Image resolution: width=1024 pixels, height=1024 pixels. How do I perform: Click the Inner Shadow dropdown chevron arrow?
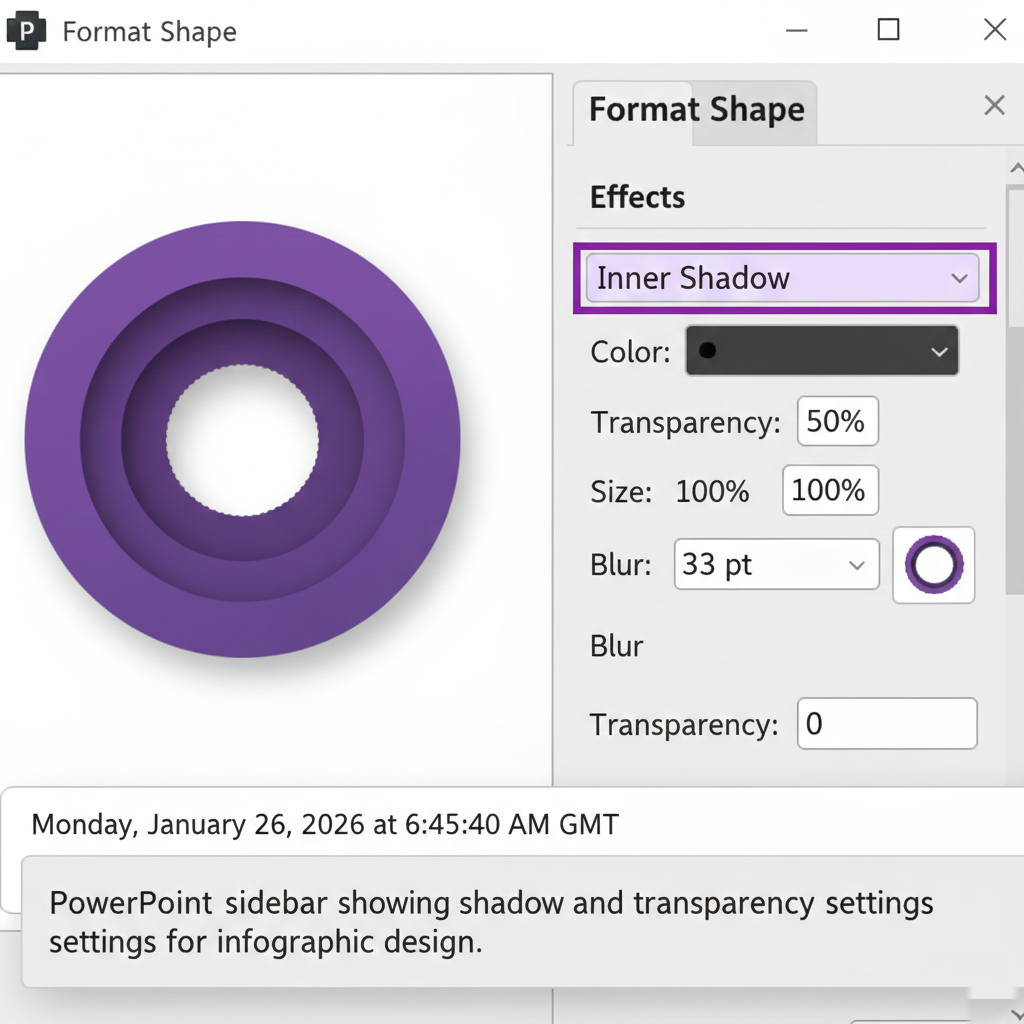[959, 279]
